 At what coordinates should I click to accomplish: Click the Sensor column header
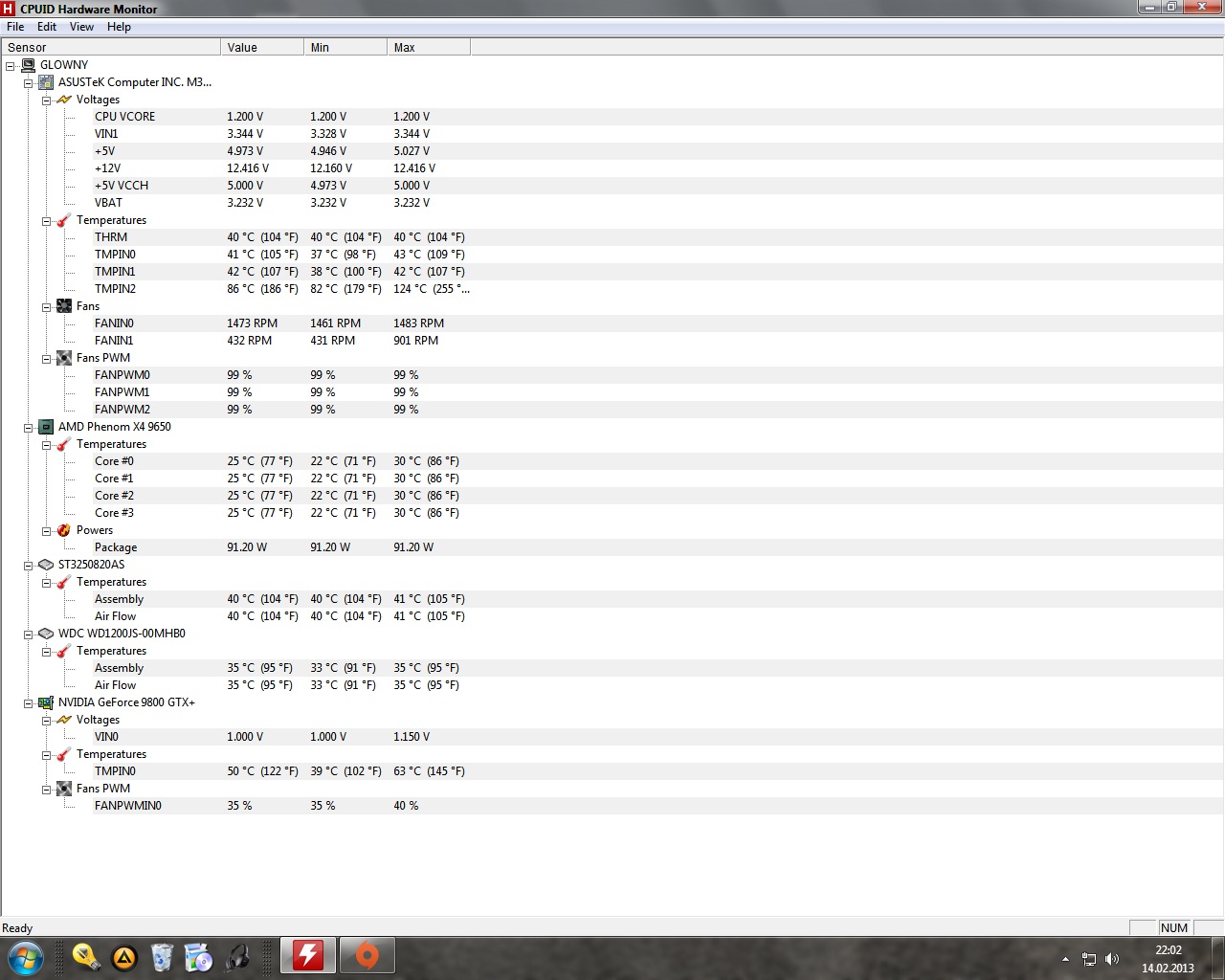(111, 47)
